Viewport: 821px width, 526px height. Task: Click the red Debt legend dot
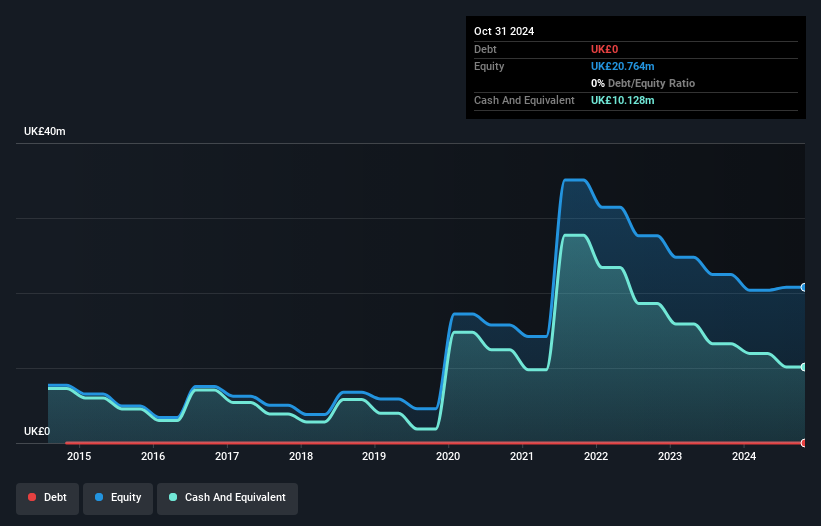pyautogui.click(x=32, y=497)
